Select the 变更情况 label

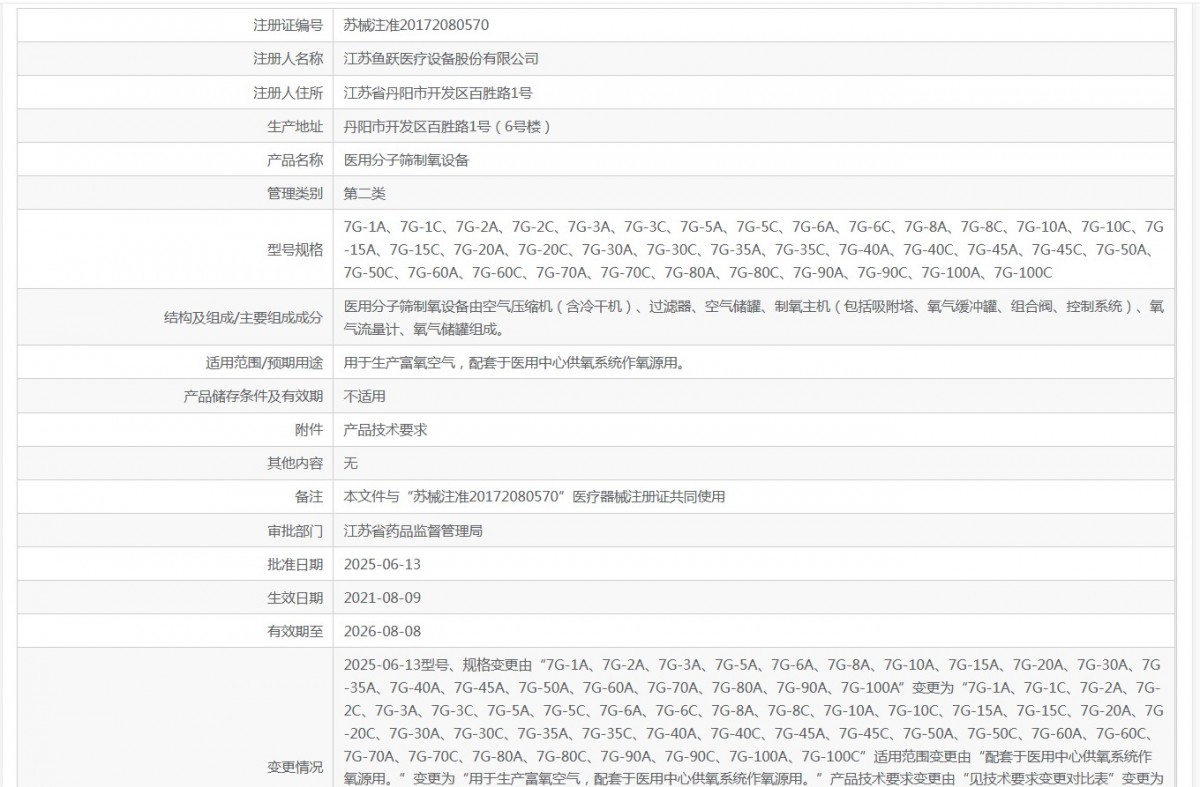tap(295, 767)
